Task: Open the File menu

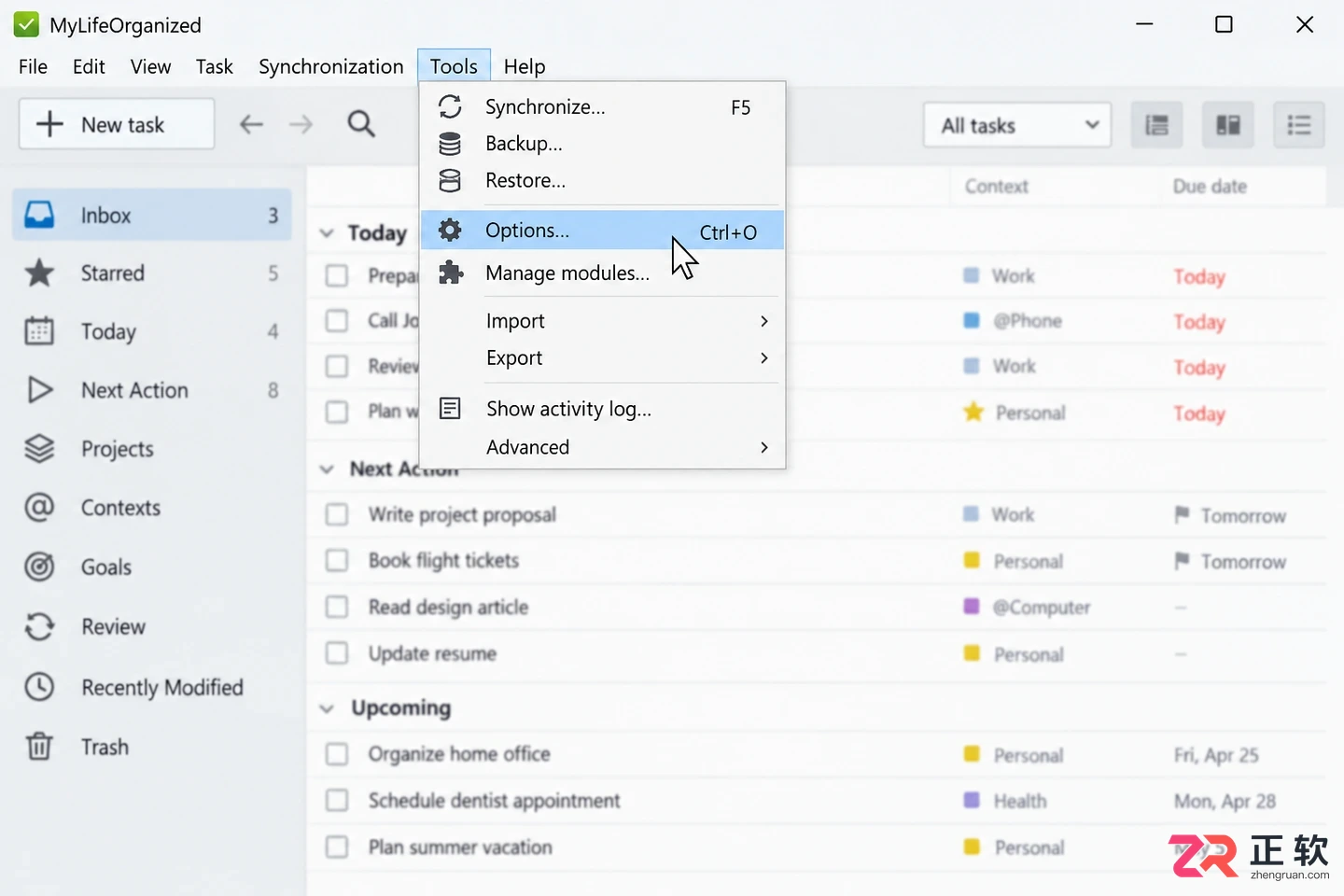Action: click(x=33, y=66)
